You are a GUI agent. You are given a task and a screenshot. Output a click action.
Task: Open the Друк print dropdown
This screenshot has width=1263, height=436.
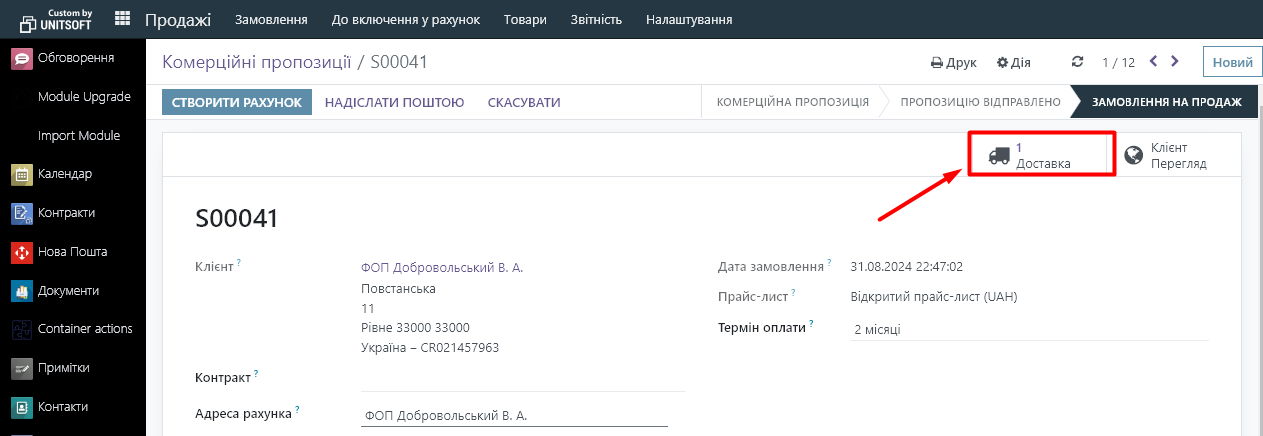[x=953, y=62]
